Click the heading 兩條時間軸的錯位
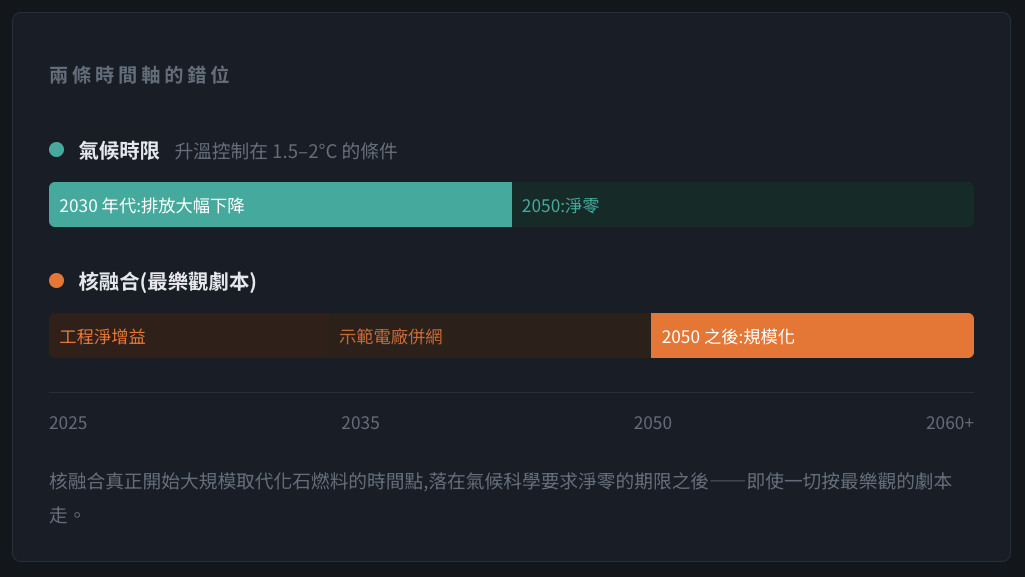This screenshot has width=1025, height=577. point(140,75)
